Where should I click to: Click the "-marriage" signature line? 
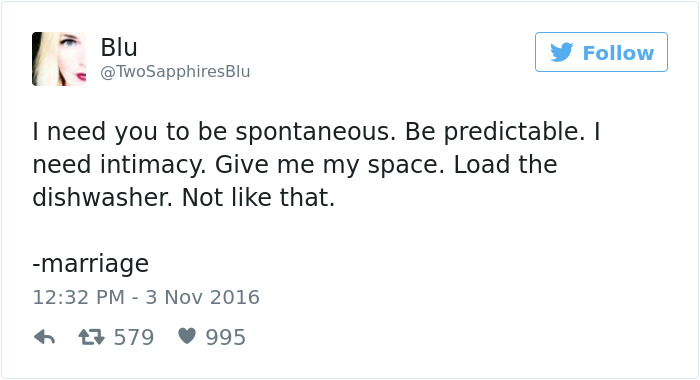[91, 264]
